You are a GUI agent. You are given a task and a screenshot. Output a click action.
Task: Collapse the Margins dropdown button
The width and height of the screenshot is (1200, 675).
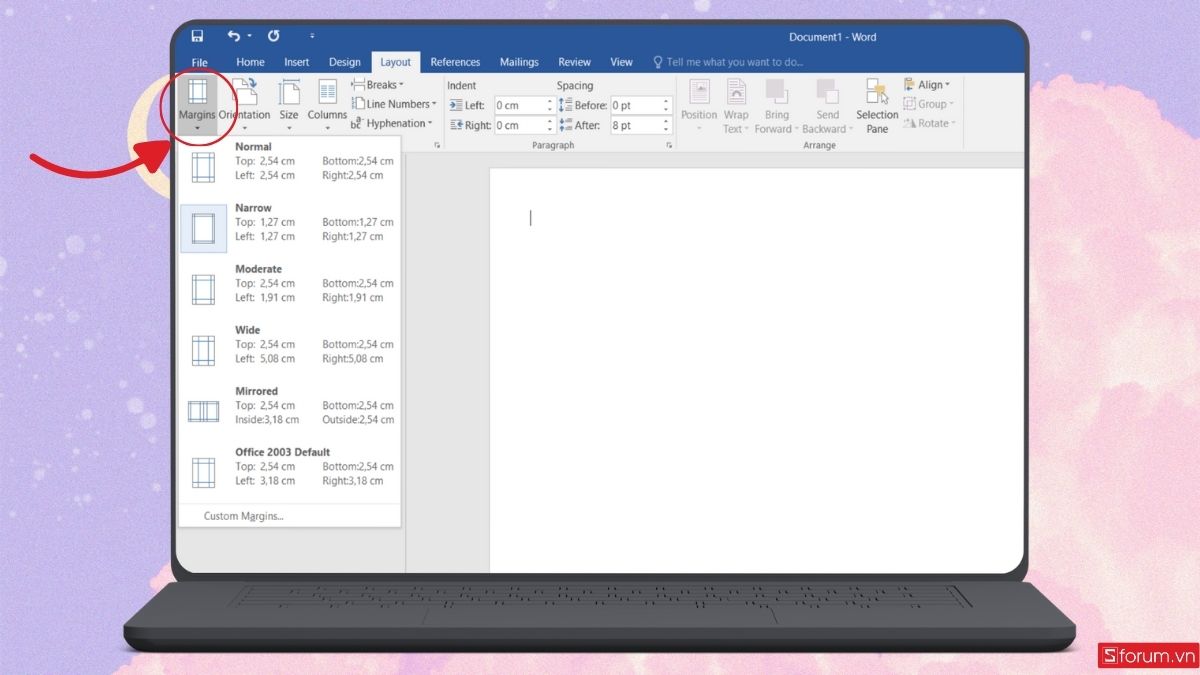[x=197, y=105]
